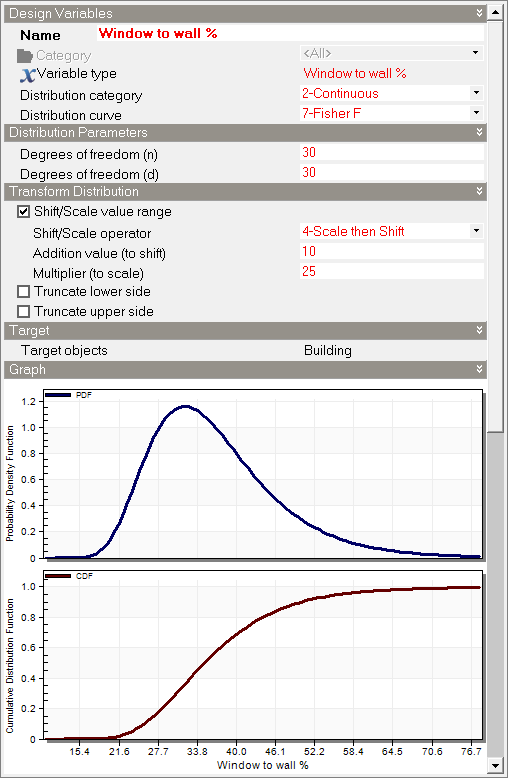Collapse the Design Variables section chevron
The width and height of the screenshot is (508, 778).
tap(479, 13)
